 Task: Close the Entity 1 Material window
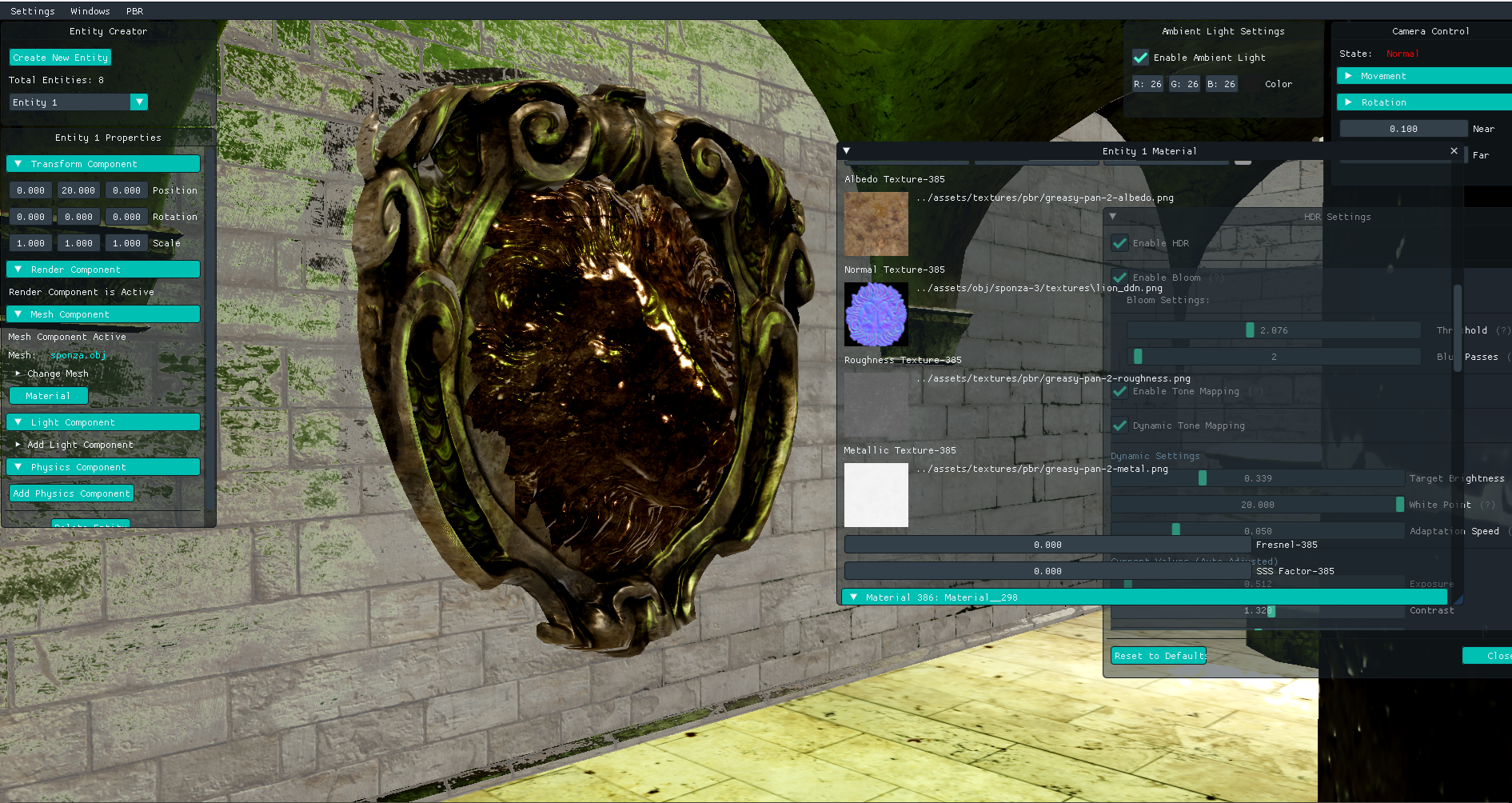tap(1454, 150)
